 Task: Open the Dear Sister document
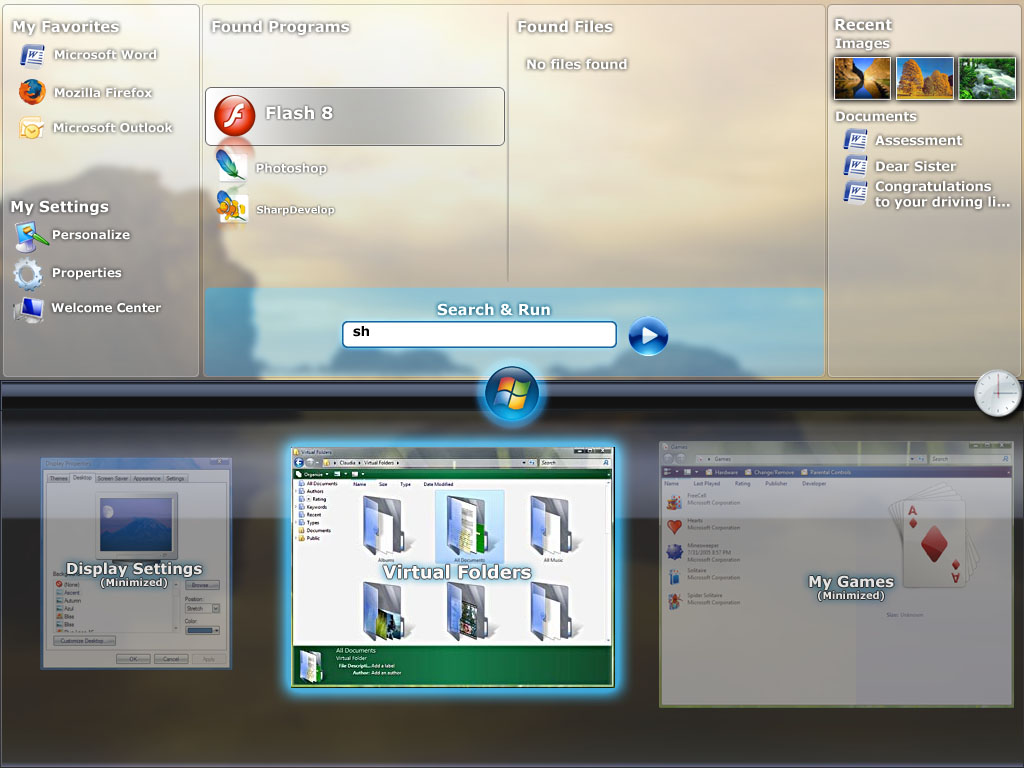pyautogui.click(x=900, y=166)
